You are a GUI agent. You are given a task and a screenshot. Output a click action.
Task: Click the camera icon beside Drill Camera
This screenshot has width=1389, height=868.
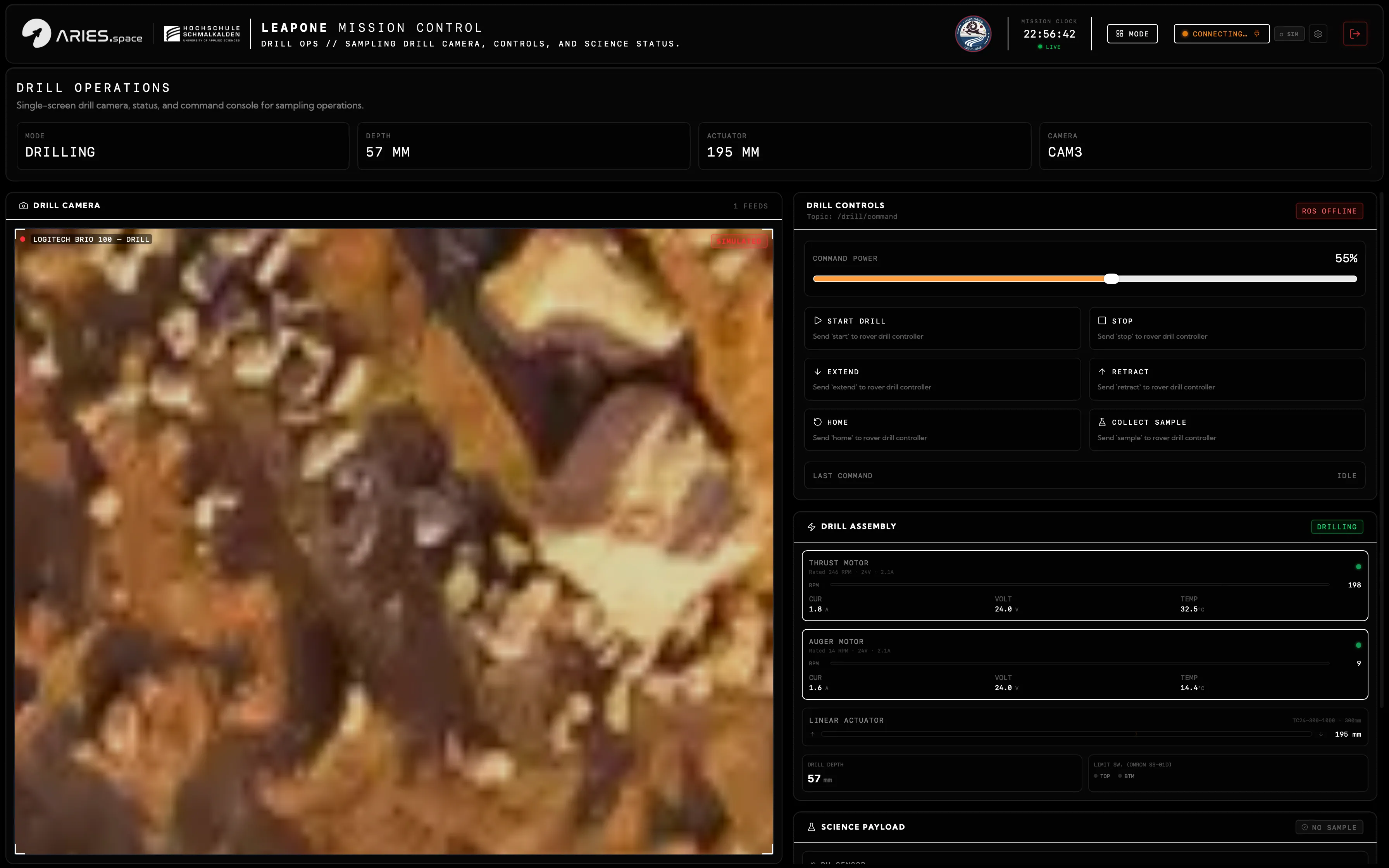(24, 205)
